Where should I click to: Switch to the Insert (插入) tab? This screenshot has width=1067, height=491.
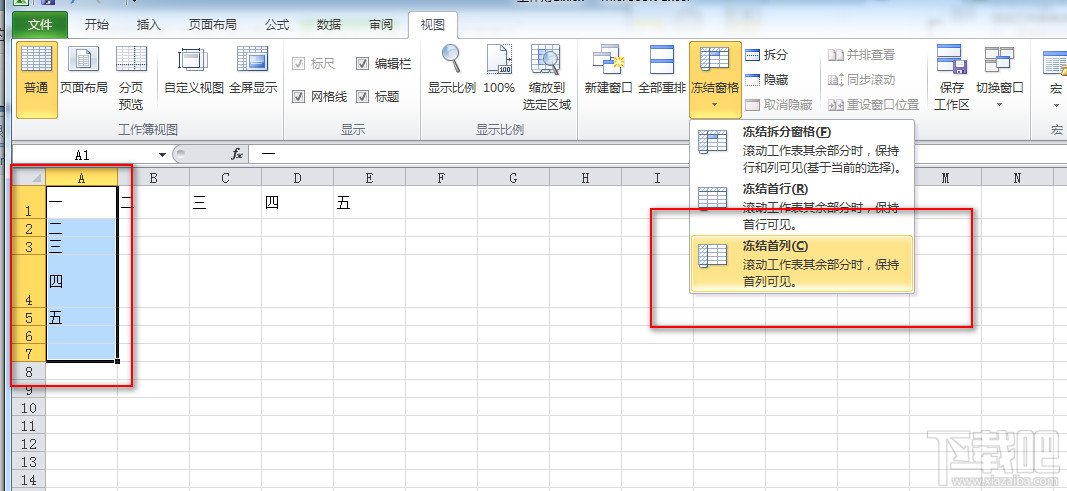tap(148, 25)
